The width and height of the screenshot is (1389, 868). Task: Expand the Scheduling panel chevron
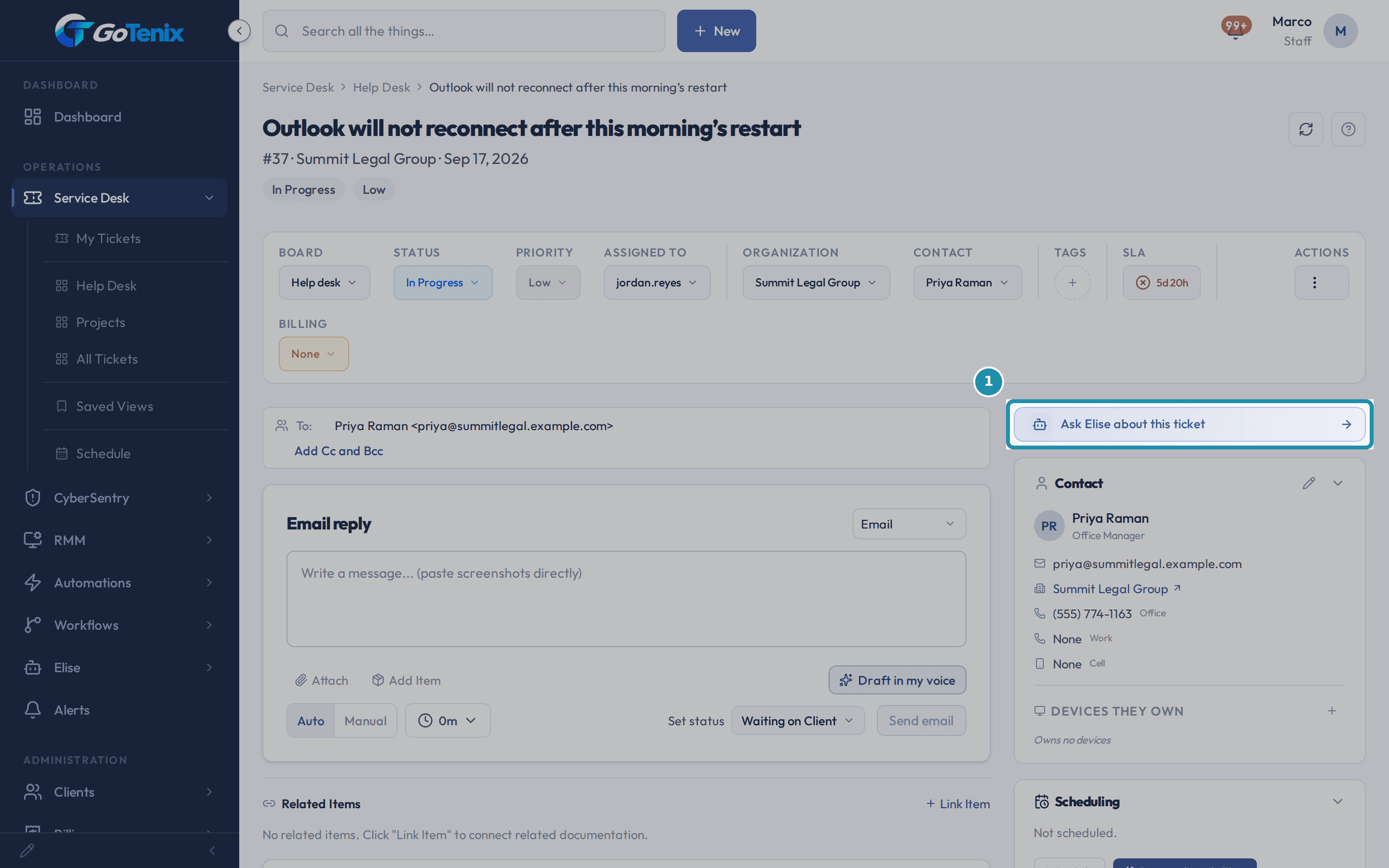coord(1337,801)
